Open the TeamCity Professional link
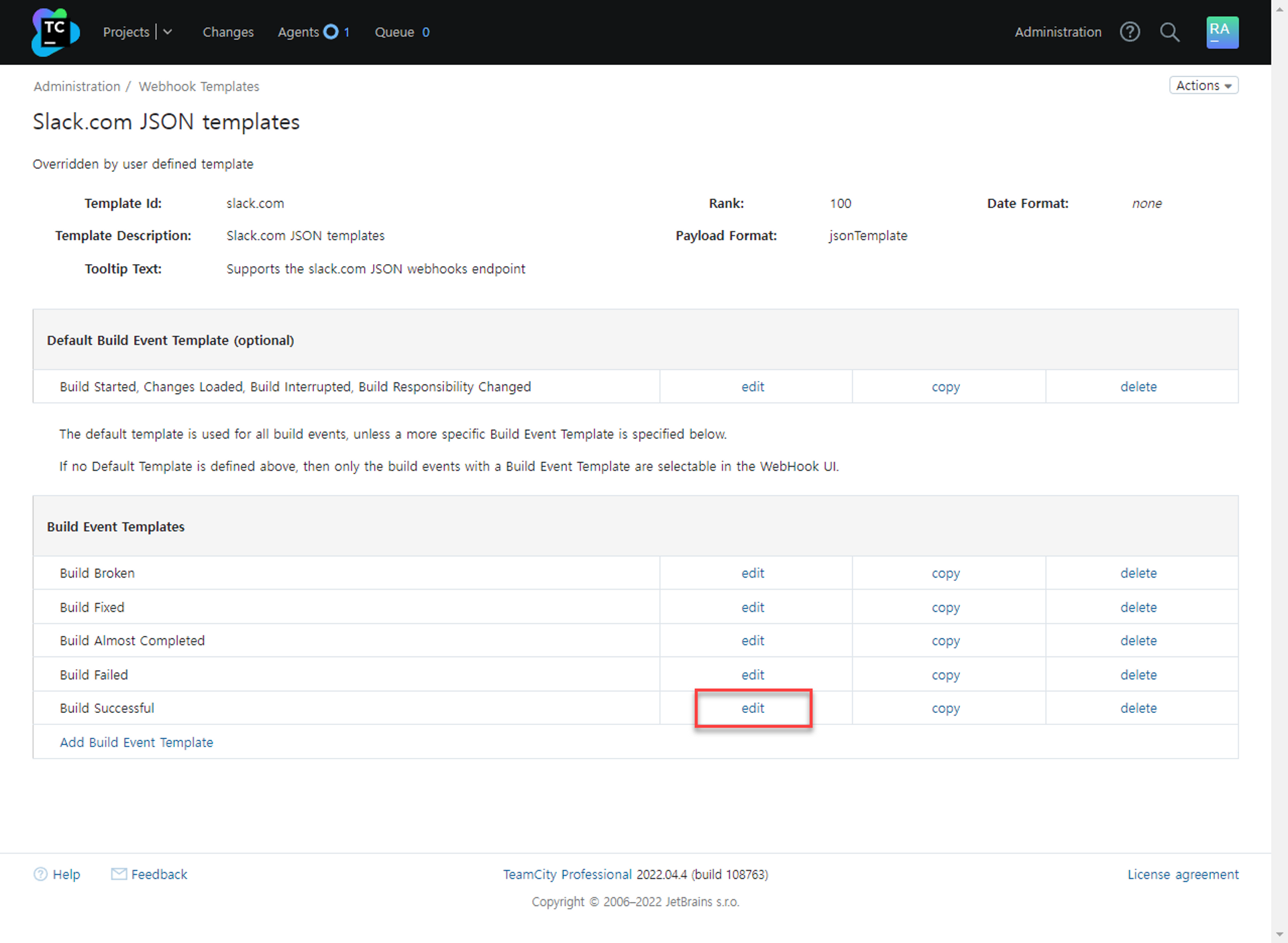This screenshot has height=943, width=1288. [x=568, y=875]
